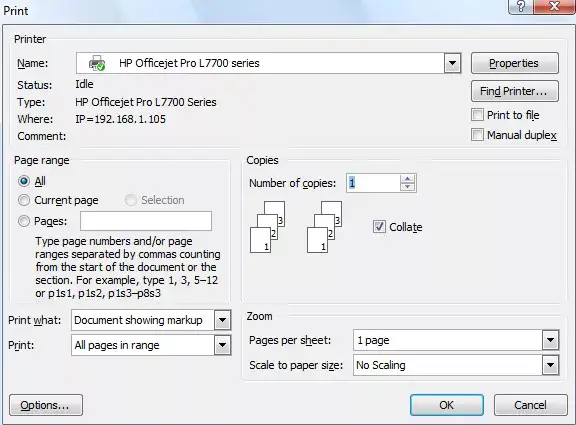Open printer Properties

pos(515,63)
